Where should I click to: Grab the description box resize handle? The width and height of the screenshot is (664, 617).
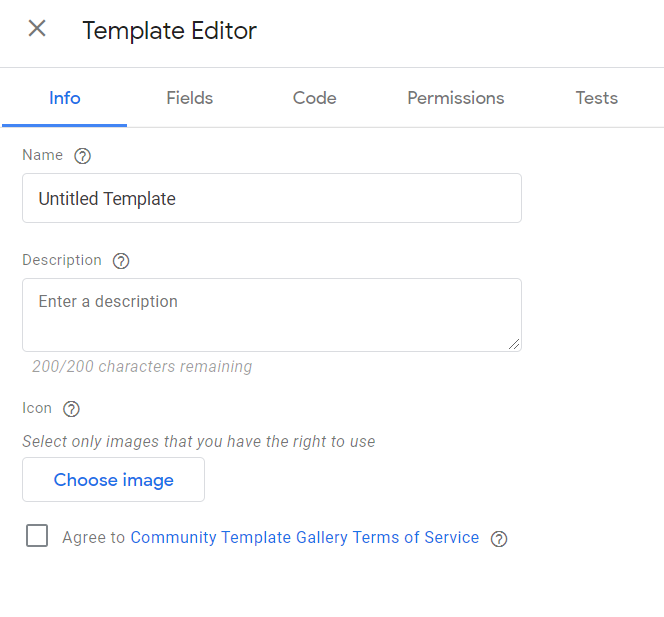tap(514, 344)
